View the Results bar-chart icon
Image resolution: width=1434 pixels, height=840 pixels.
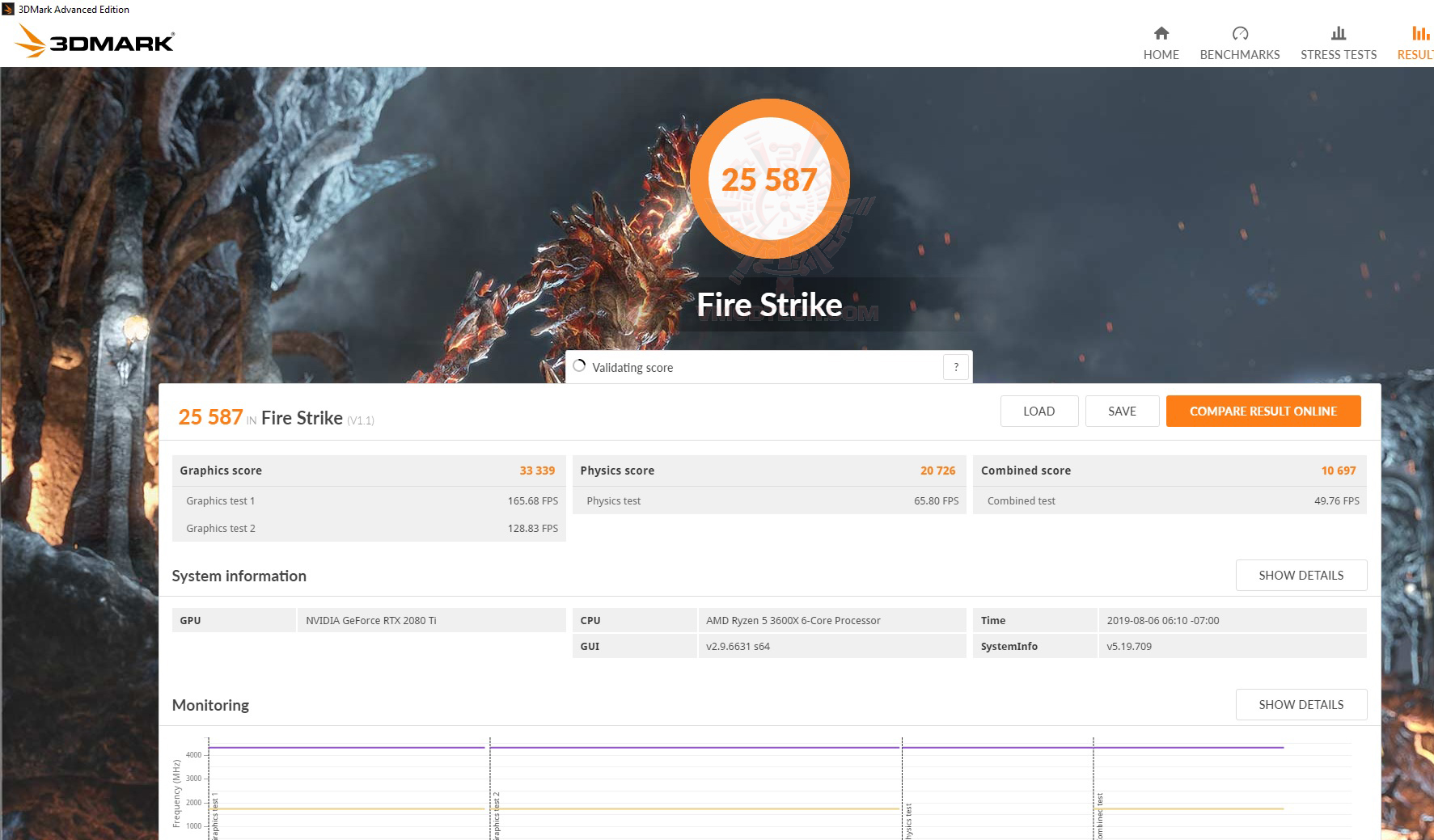(1419, 34)
